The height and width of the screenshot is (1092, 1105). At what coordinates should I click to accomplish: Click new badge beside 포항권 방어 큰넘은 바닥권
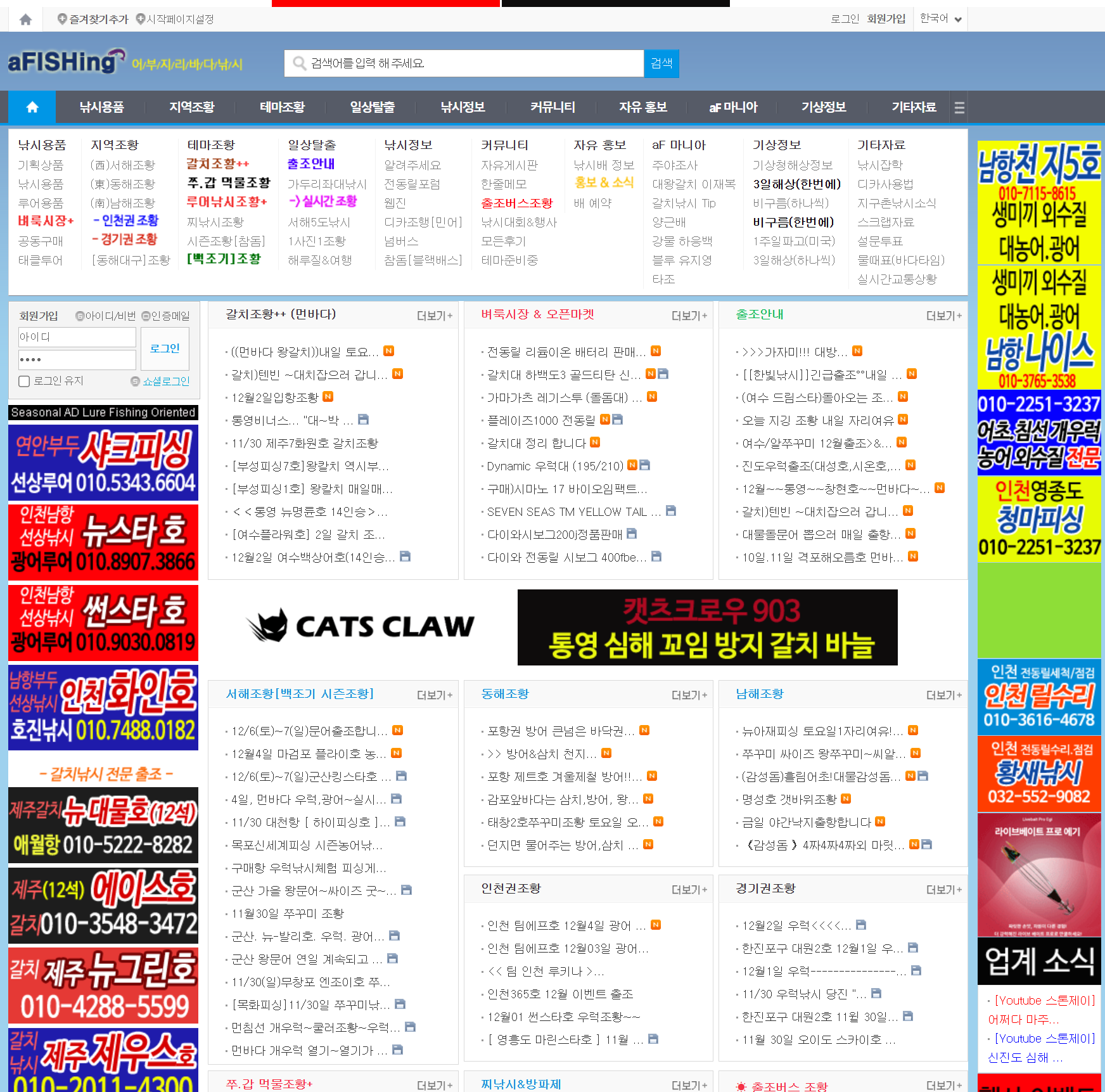644,730
